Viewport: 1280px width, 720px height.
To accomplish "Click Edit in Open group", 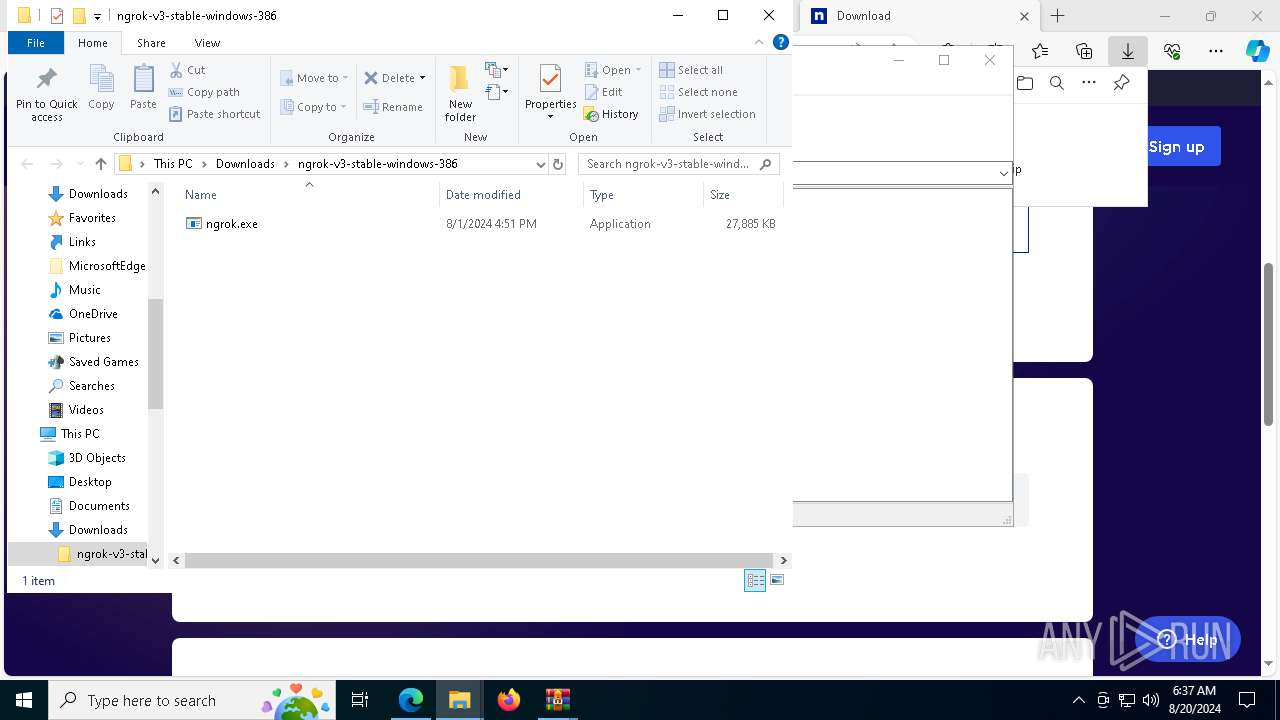I will (604, 92).
